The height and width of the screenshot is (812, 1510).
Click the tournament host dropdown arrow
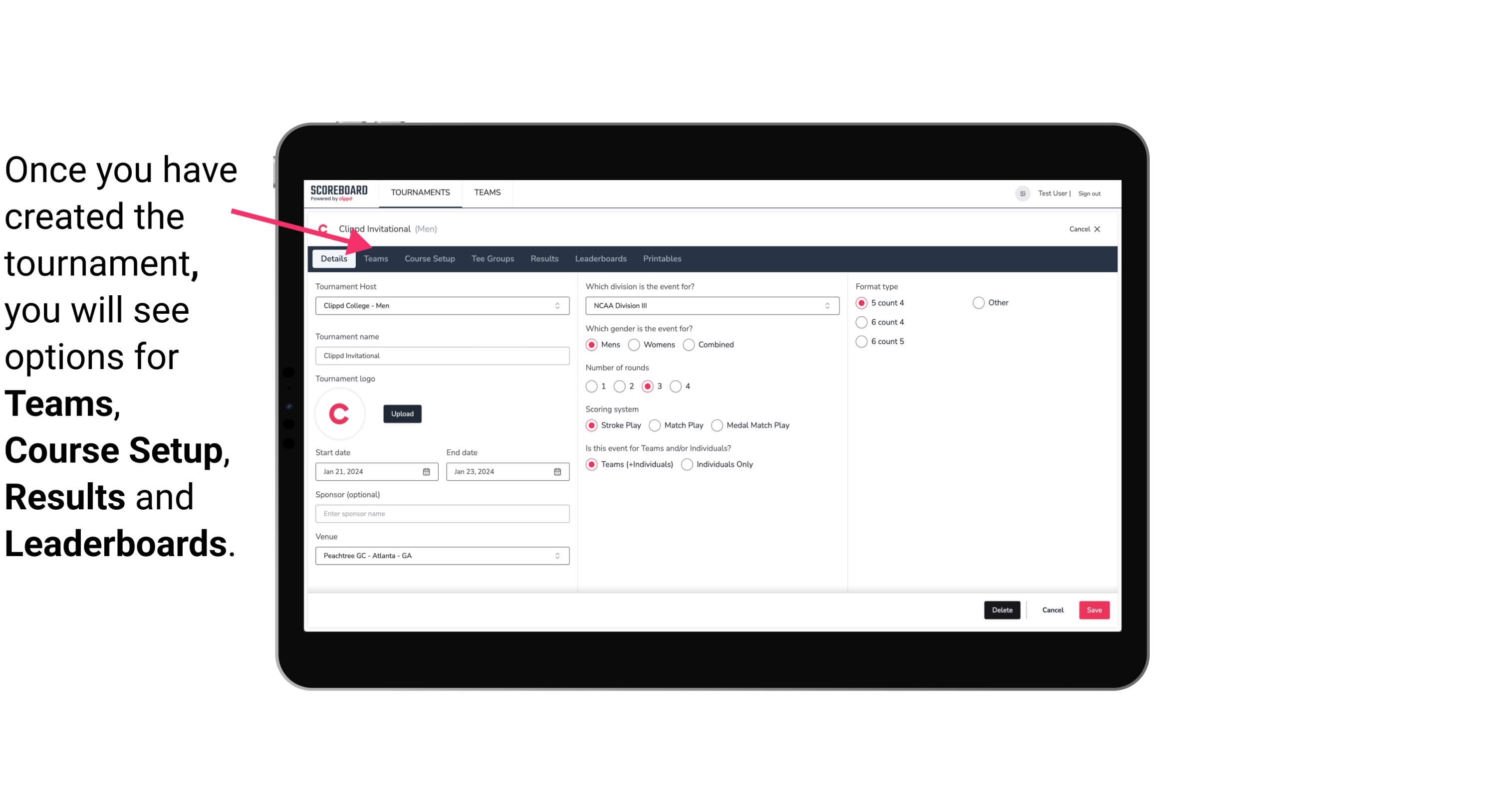tap(559, 305)
